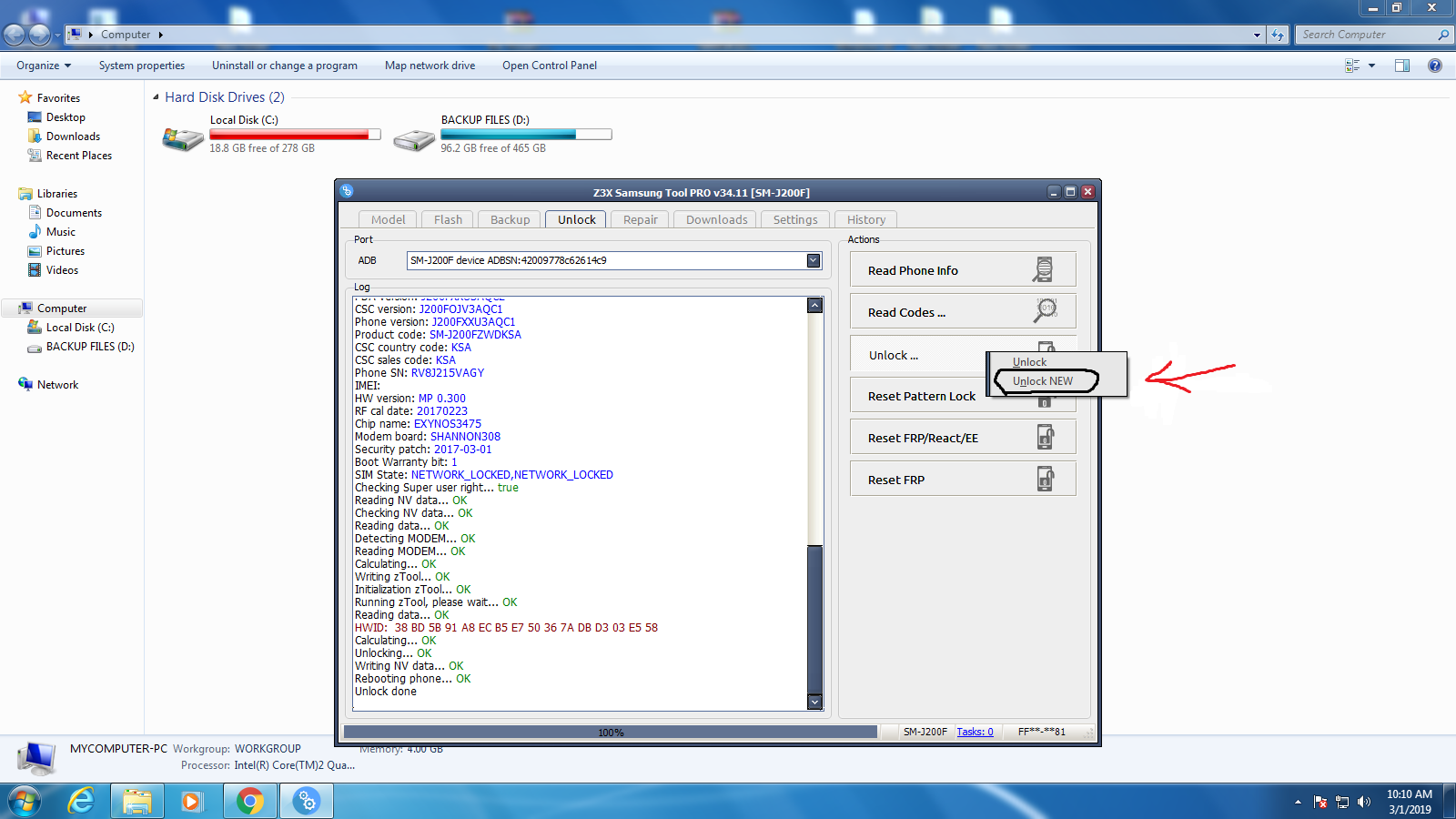Click the Reset FRP/React/EE button
Image resolution: width=1456 pixels, height=819 pixels.
coord(963,437)
